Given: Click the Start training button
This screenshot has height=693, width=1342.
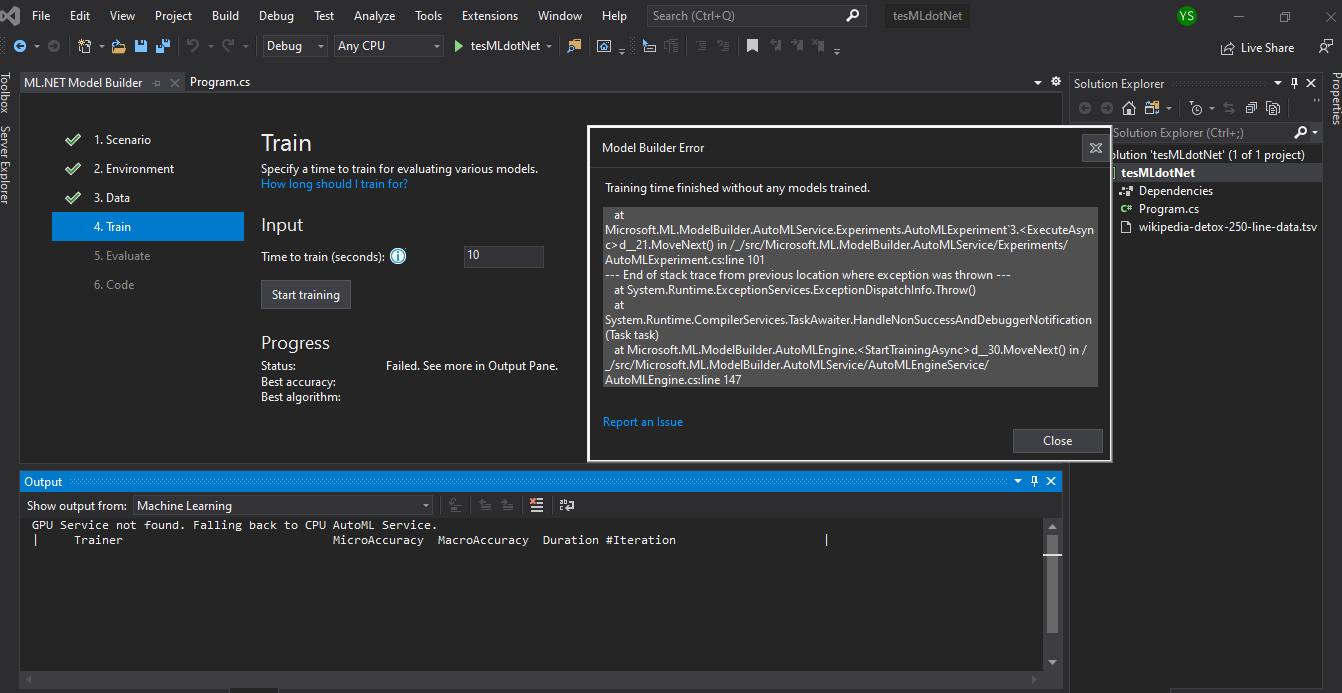Looking at the screenshot, I should [305, 294].
